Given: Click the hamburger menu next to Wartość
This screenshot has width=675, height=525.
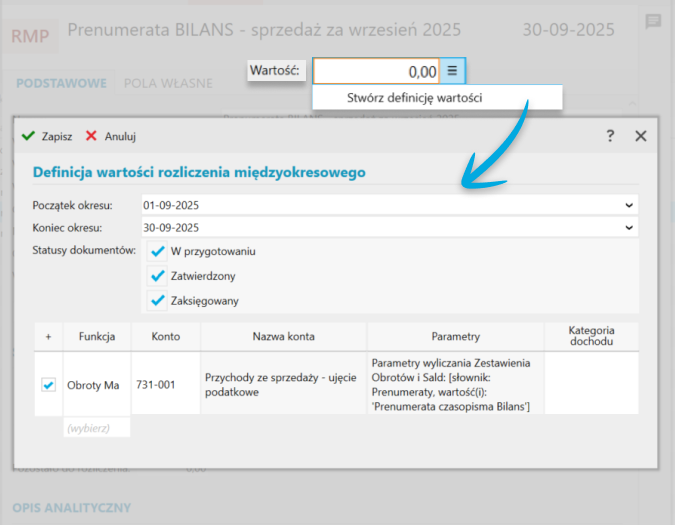Looking at the screenshot, I should tap(452, 71).
